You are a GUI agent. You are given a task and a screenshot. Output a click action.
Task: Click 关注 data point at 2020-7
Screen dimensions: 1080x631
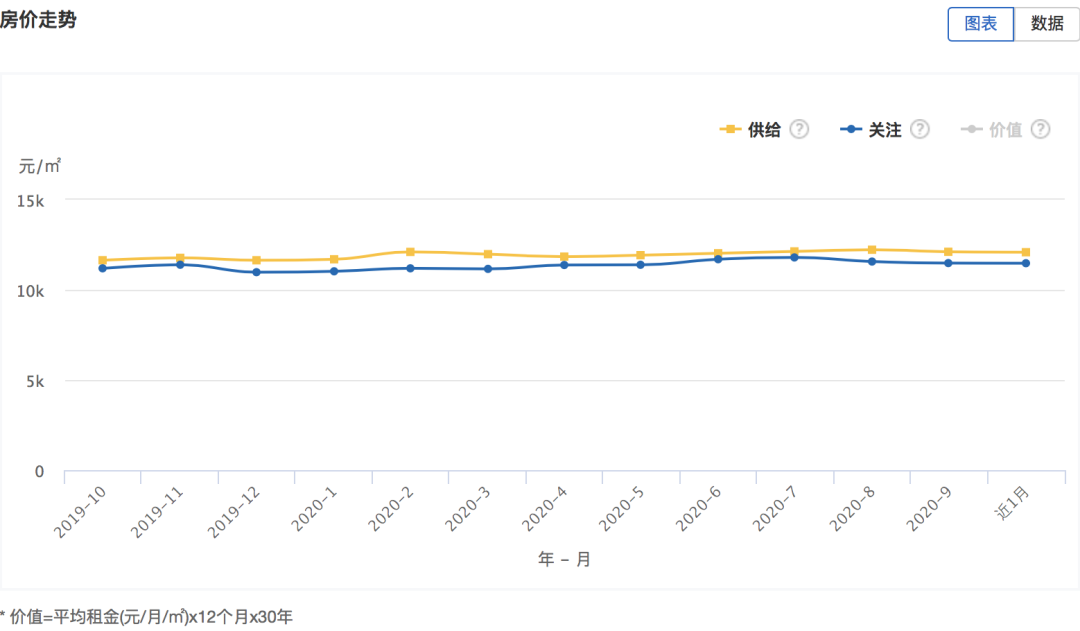[x=795, y=258]
